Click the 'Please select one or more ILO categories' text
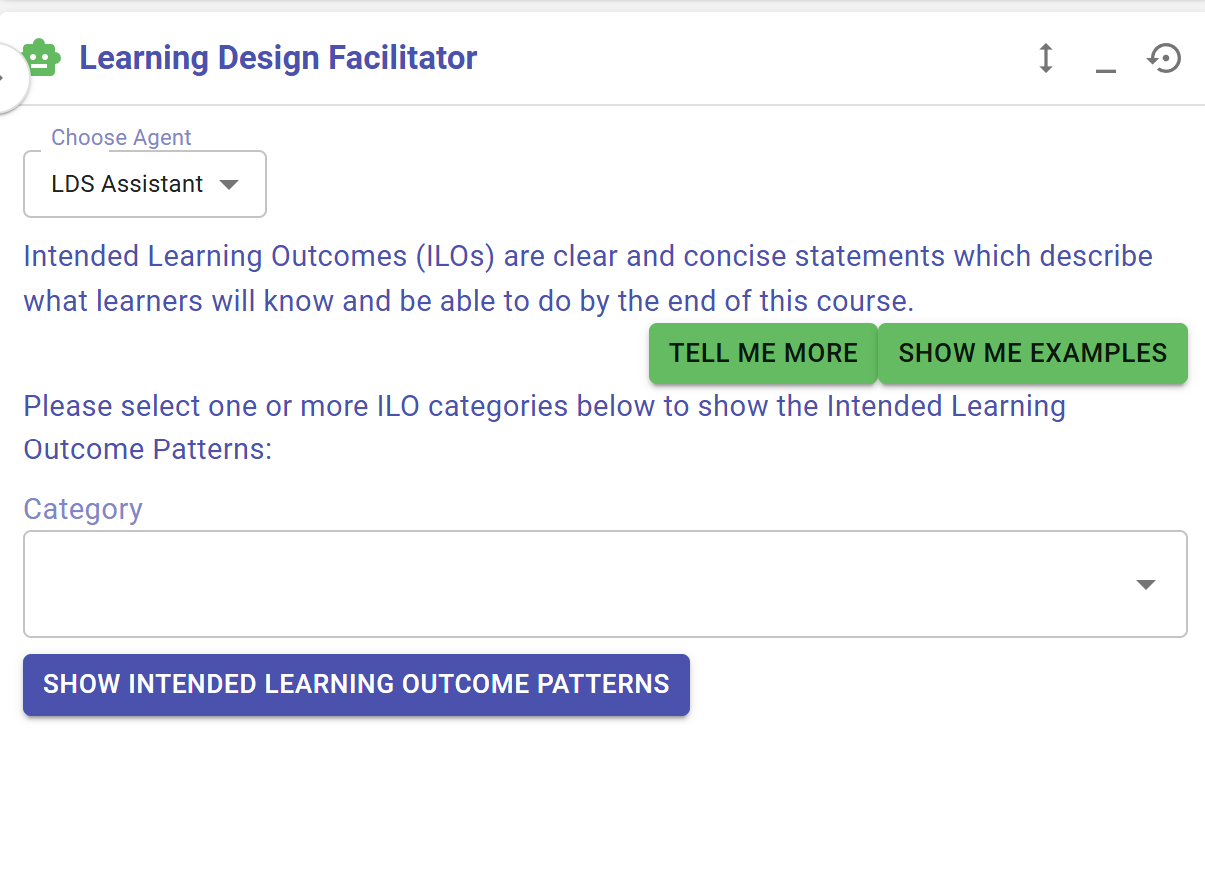The image size is (1205, 885). click(544, 427)
